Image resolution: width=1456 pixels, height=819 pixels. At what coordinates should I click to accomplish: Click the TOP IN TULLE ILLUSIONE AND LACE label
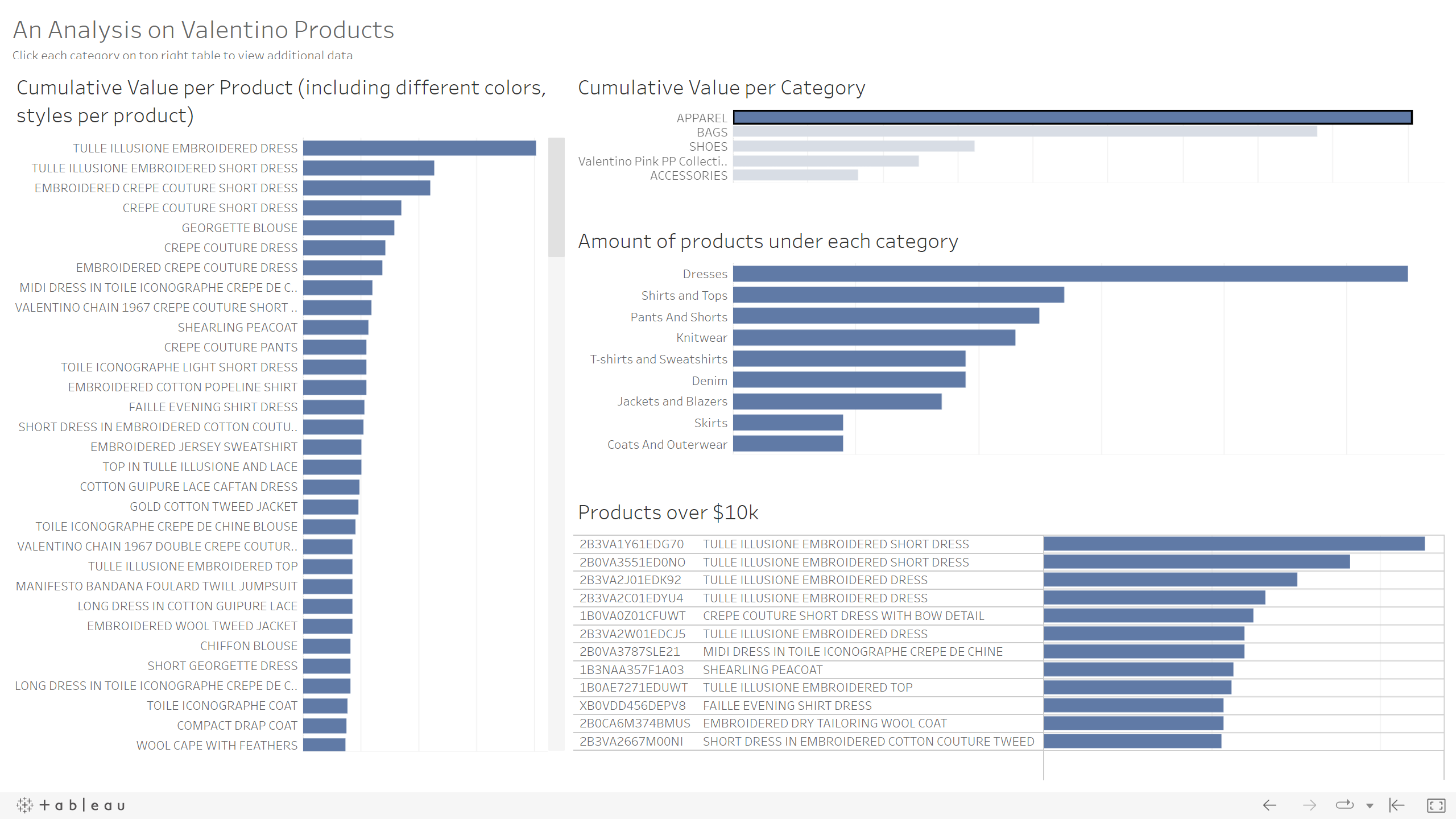200,466
